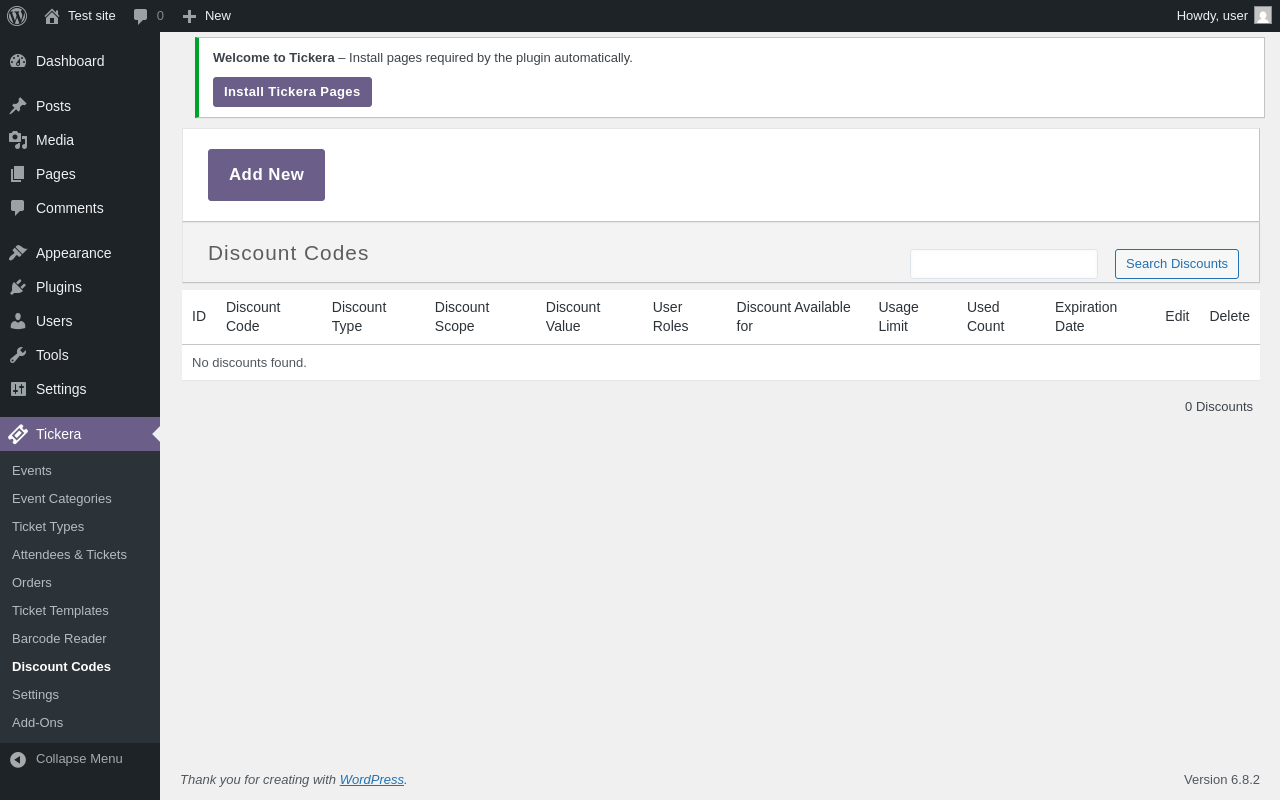Focus the discount search text field

click(1003, 264)
